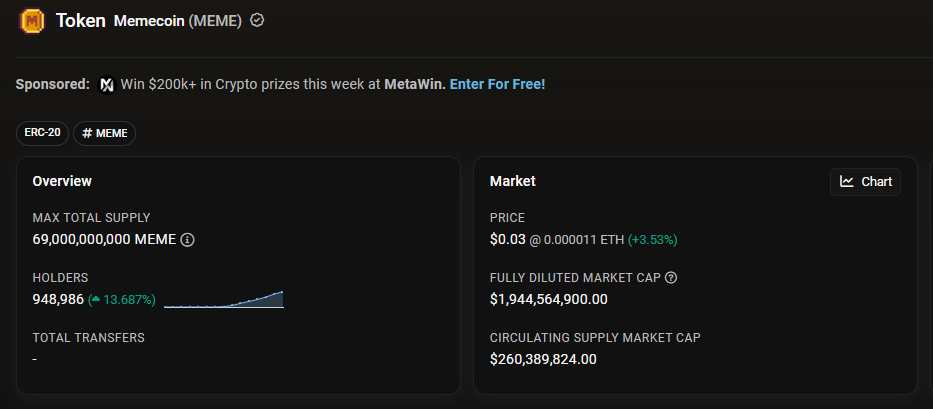Screen dimensions: 933x409
Task: Click the MetaWin sponsor logo icon
Action: point(107,84)
